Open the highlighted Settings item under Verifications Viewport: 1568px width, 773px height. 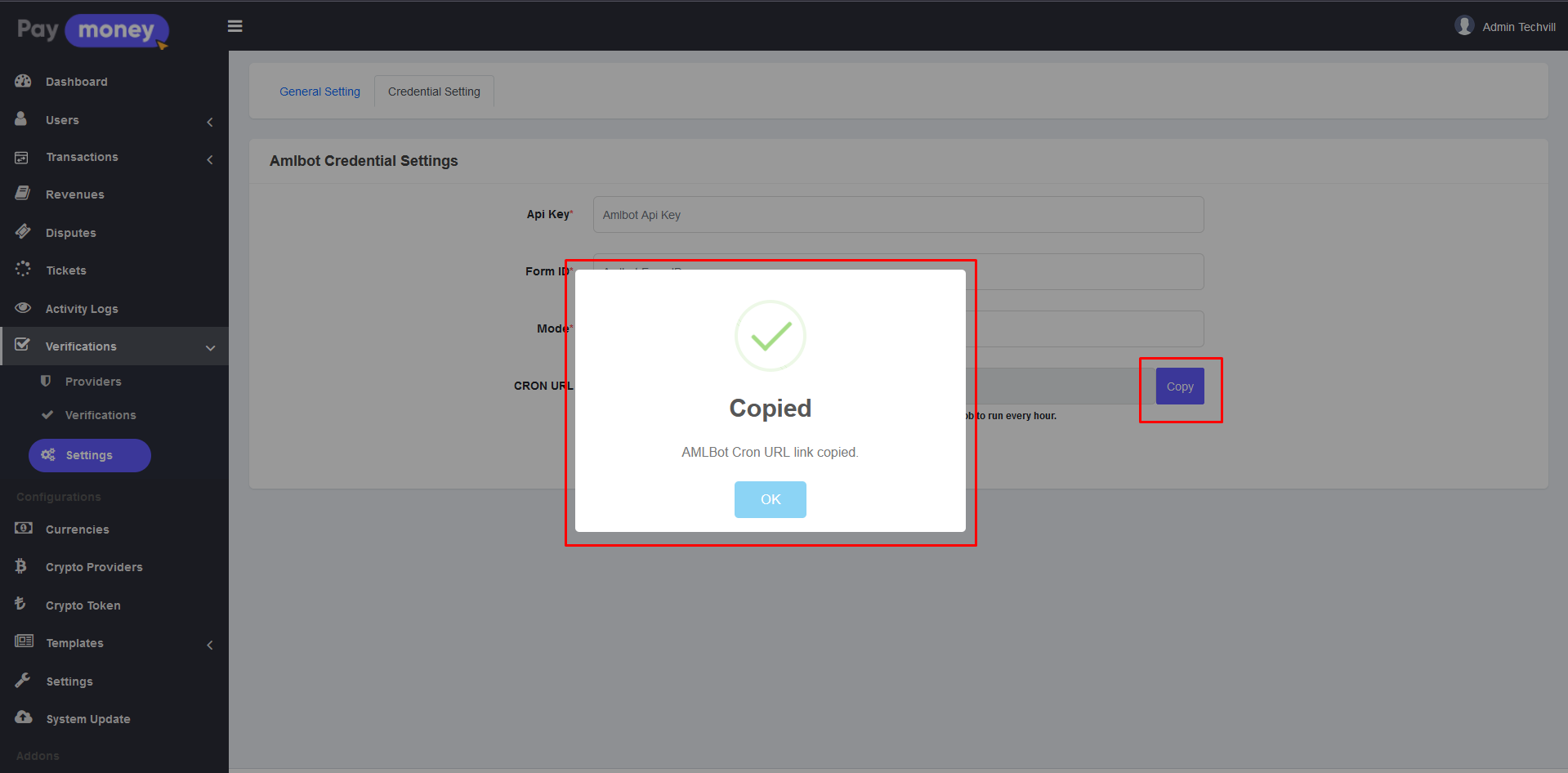(89, 455)
